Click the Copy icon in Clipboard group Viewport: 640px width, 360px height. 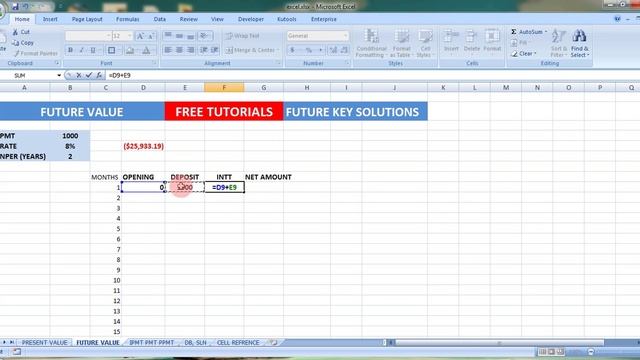click(x=16, y=42)
